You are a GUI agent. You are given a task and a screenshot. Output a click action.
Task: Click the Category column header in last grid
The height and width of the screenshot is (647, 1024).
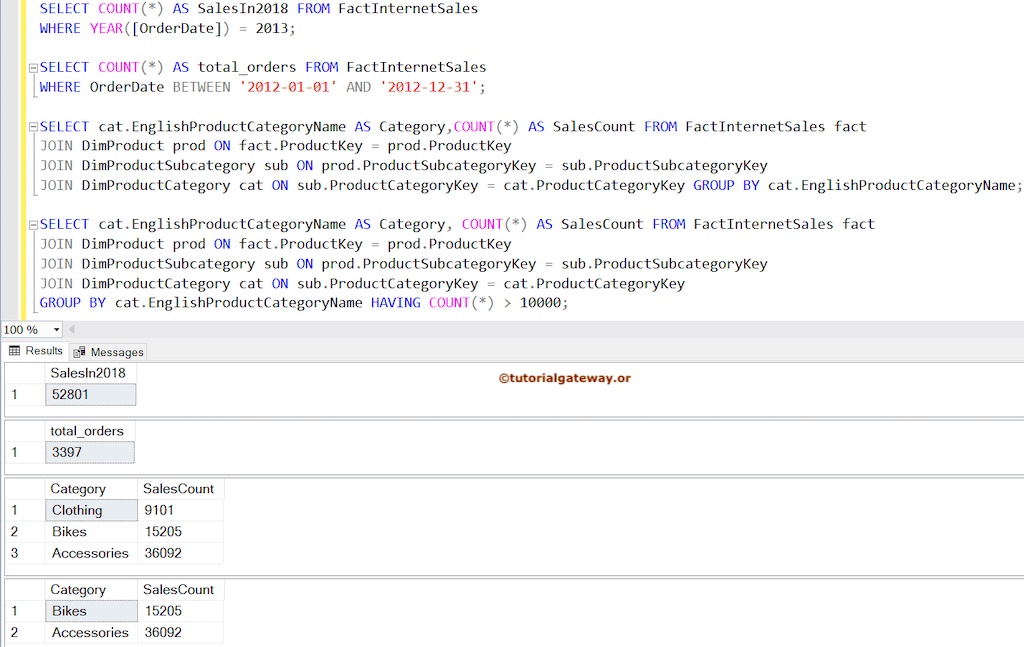click(x=80, y=590)
